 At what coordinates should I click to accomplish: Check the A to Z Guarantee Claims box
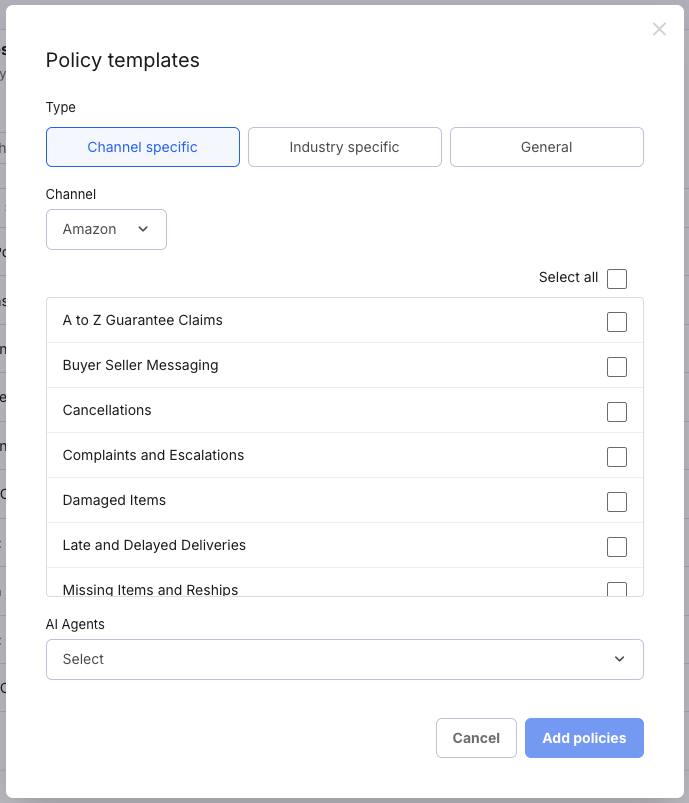(617, 321)
